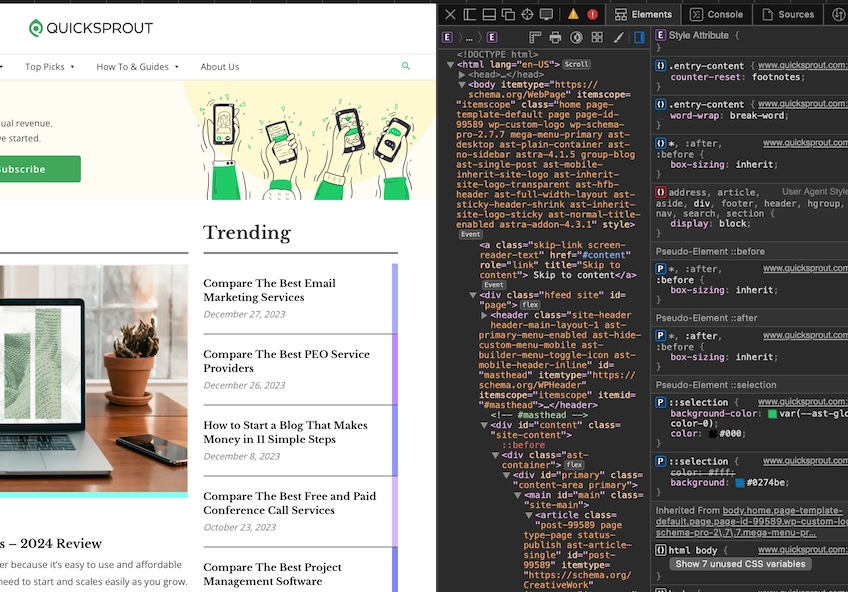Image resolution: width=848 pixels, height=592 pixels.
Task: Toggle paint flashing brush icon
Action: tap(619, 37)
